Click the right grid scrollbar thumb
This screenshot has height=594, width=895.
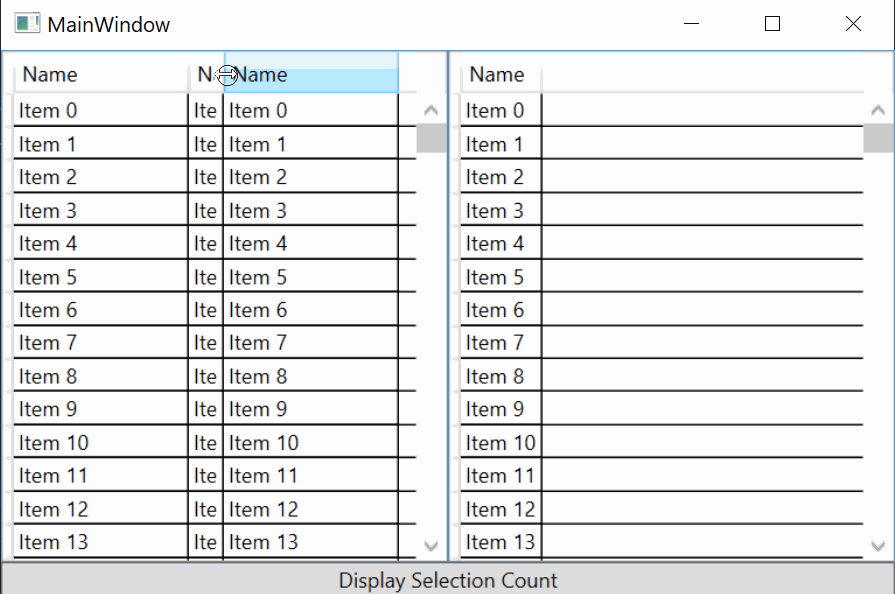[878, 138]
